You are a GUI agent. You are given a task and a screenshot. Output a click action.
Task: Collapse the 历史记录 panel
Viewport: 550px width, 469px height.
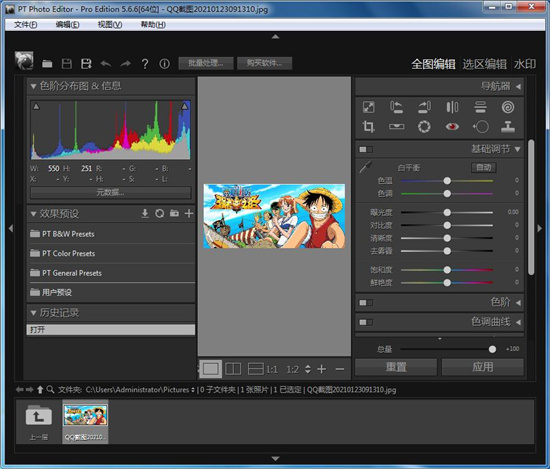(33, 313)
